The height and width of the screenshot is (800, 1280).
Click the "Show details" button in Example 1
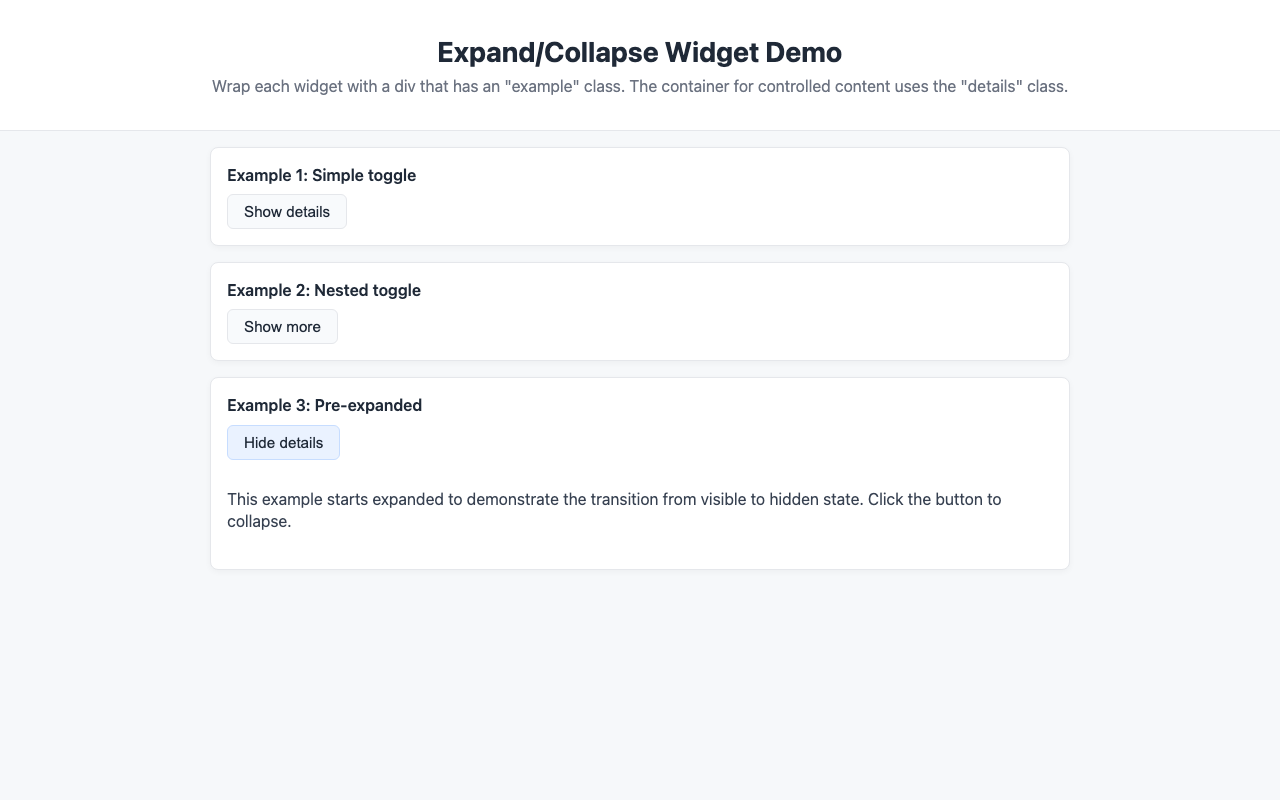click(x=287, y=211)
